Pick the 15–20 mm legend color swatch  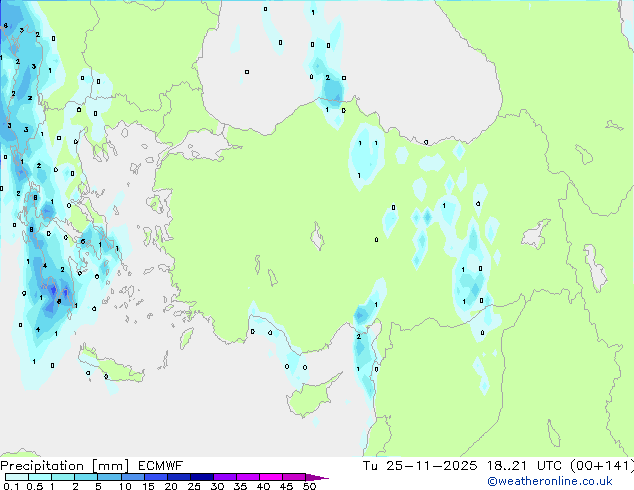point(156,477)
